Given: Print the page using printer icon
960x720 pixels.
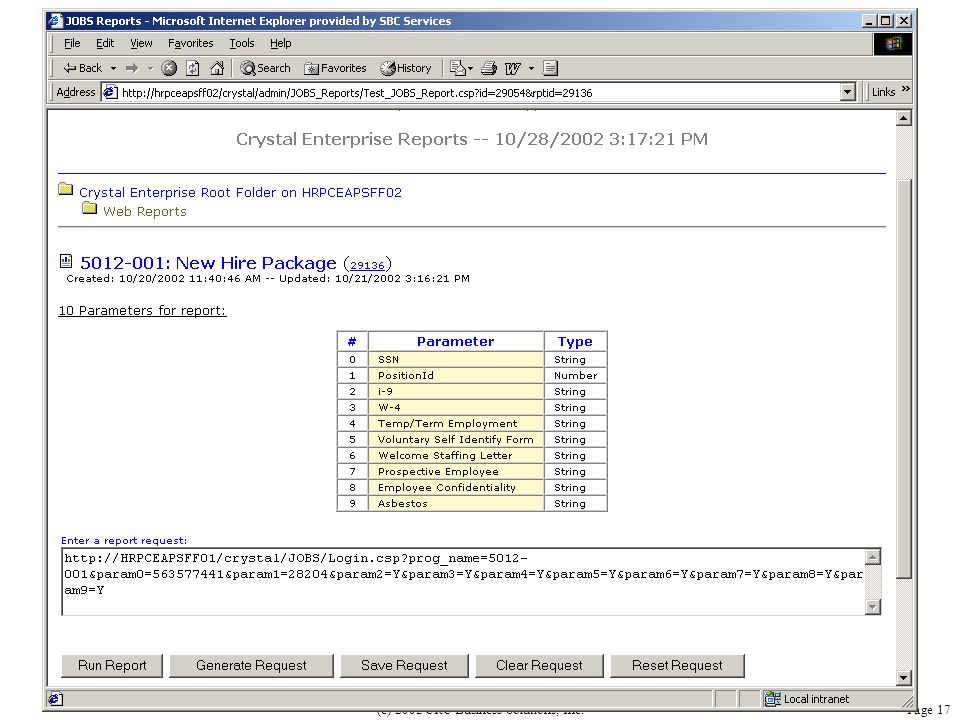Looking at the screenshot, I should [x=489, y=68].
